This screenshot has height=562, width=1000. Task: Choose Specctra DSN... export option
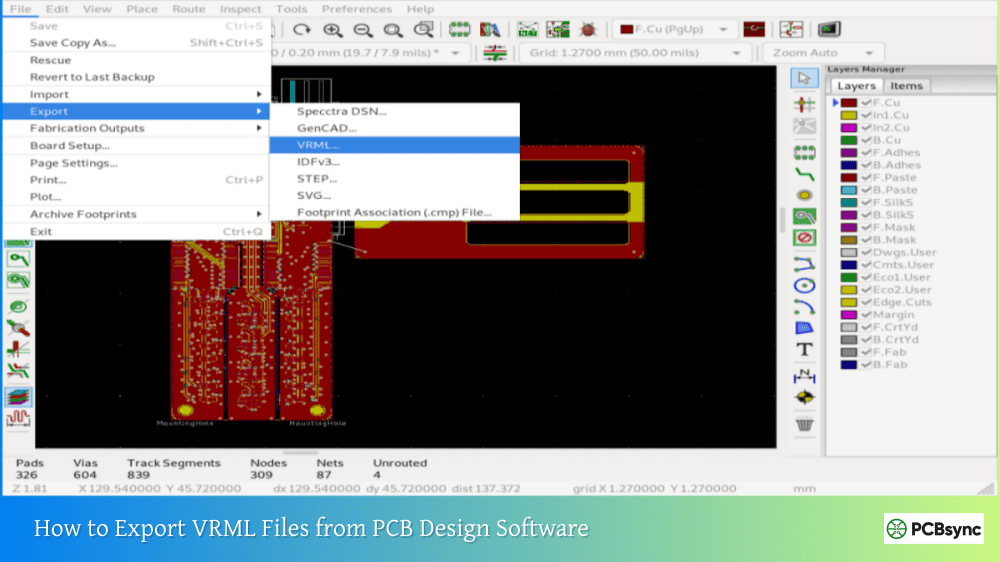coord(395,111)
